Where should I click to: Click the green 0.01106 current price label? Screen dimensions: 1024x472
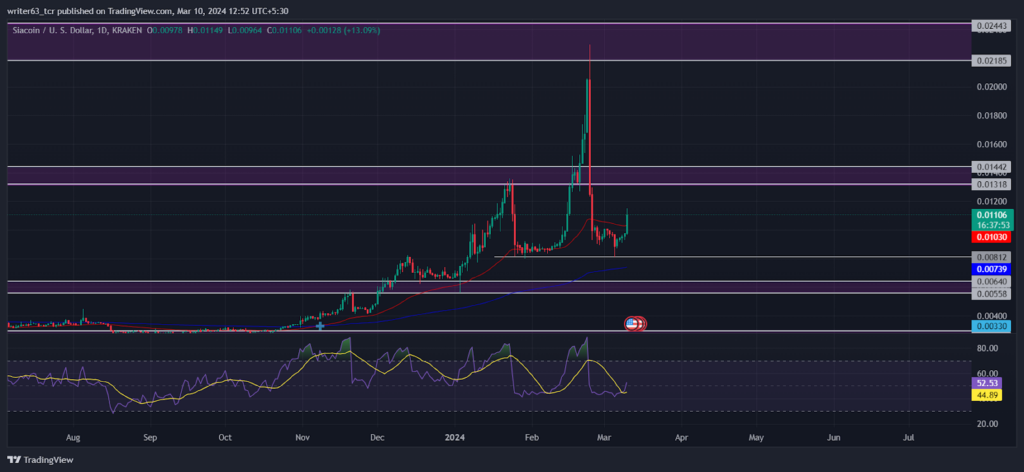click(x=991, y=219)
